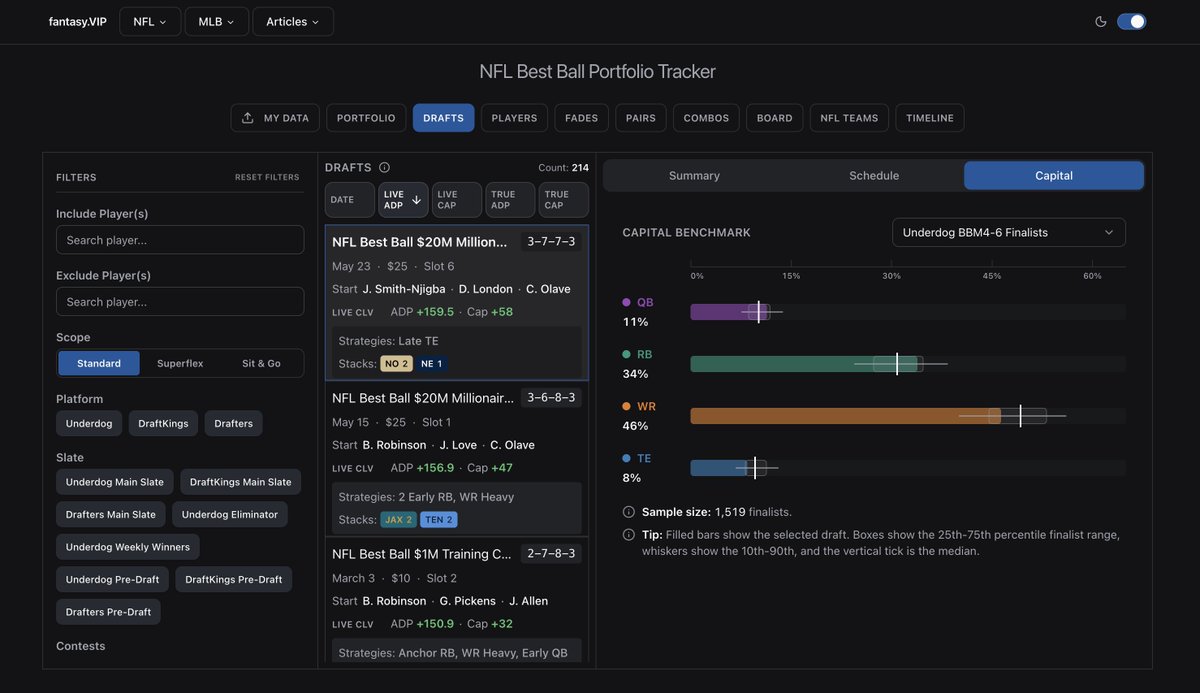Select the May 15 draft card
Image resolution: width=1200 pixels, height=693 pixels.
pos(457,459)
